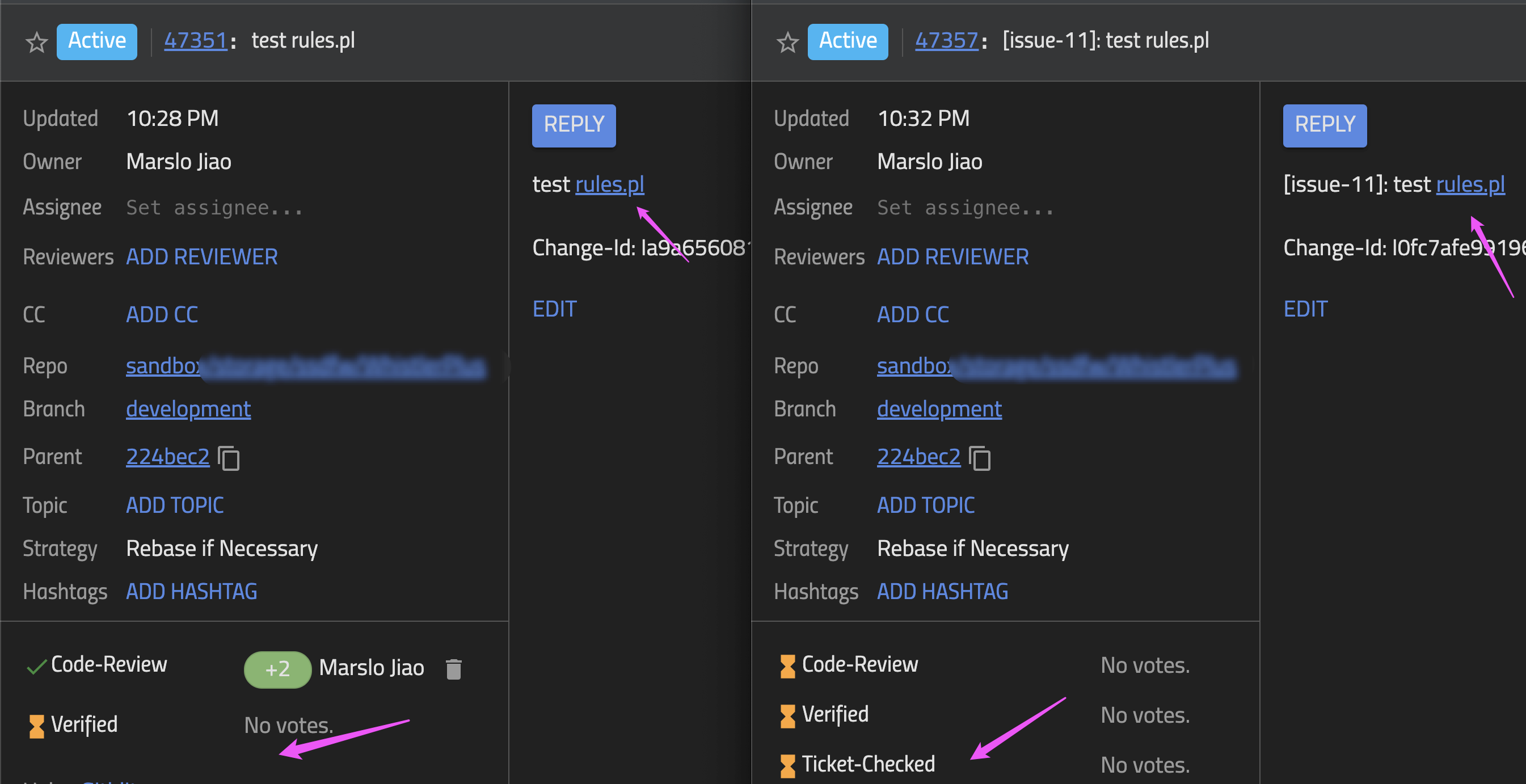This screenshot has height=784, width=1526.
Task: Add topic to change 47351
Action: click(x=175, y=505)
